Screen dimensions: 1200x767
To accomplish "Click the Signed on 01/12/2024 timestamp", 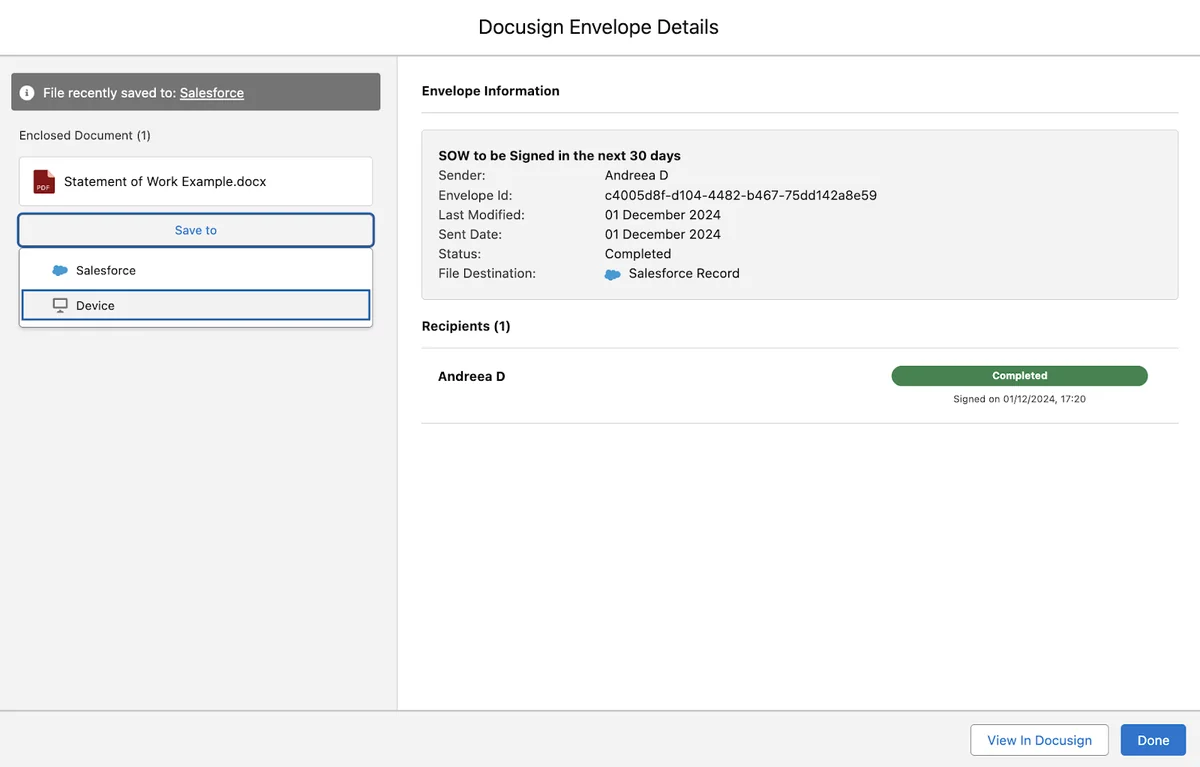I will [x=1020, y=399].
